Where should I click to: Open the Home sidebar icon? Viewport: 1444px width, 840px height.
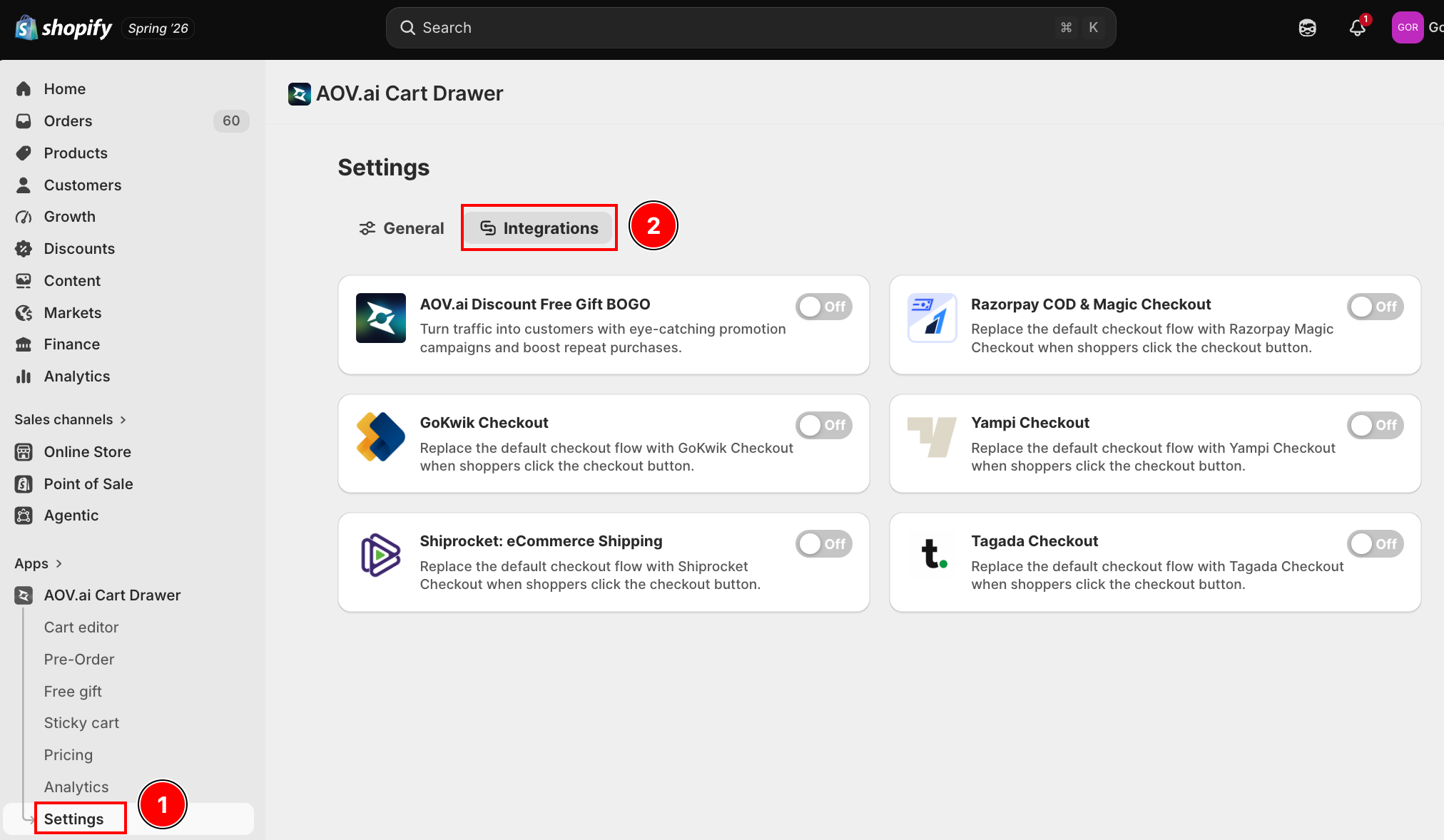pyautogui.click(x=24, y=89)
